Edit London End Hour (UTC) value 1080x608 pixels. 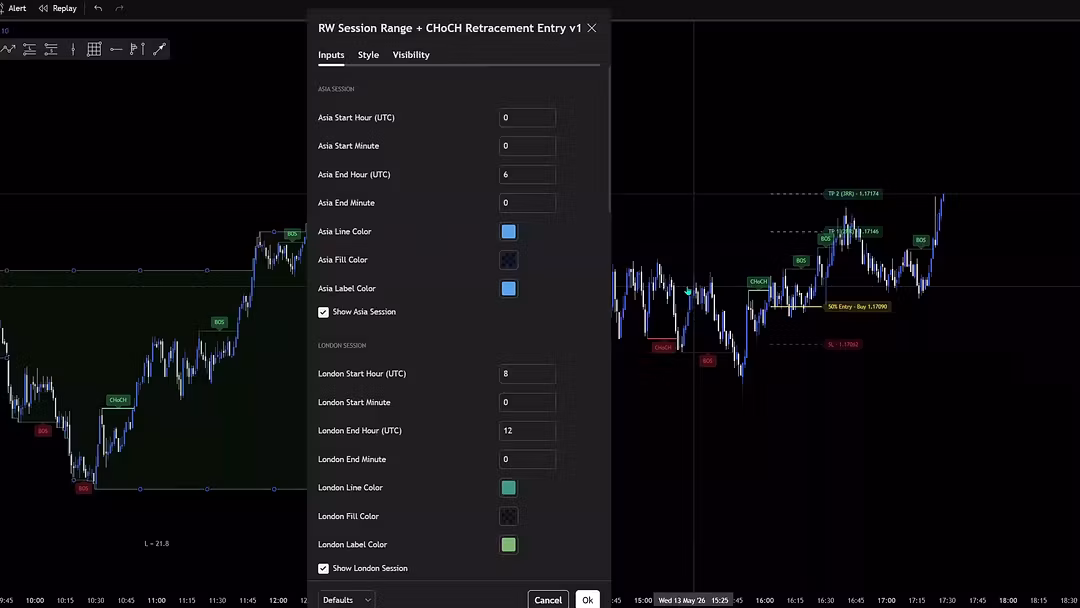527,431
